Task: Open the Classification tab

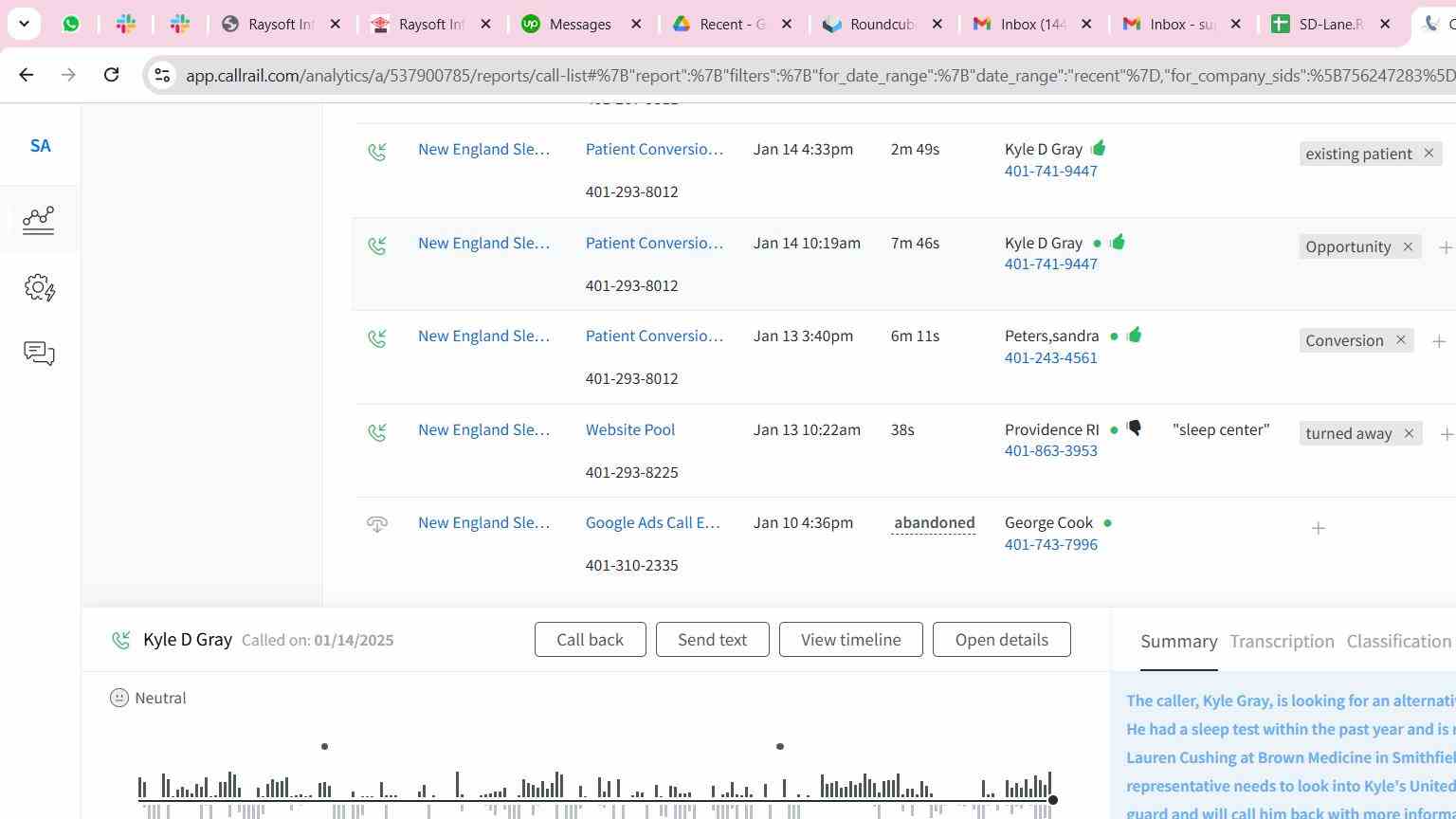Action: click(1399, 642)
